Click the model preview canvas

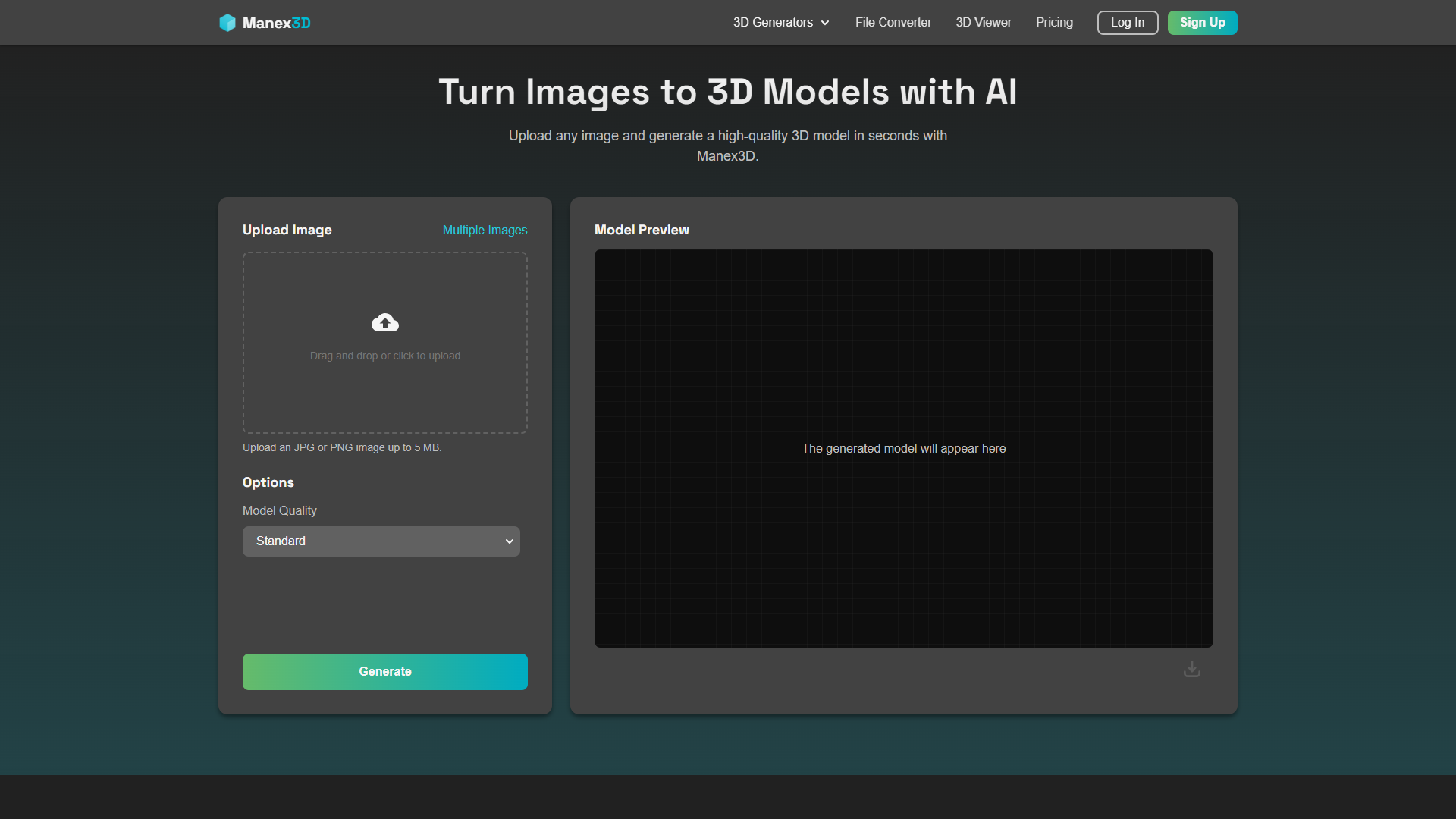coord(904,448)
